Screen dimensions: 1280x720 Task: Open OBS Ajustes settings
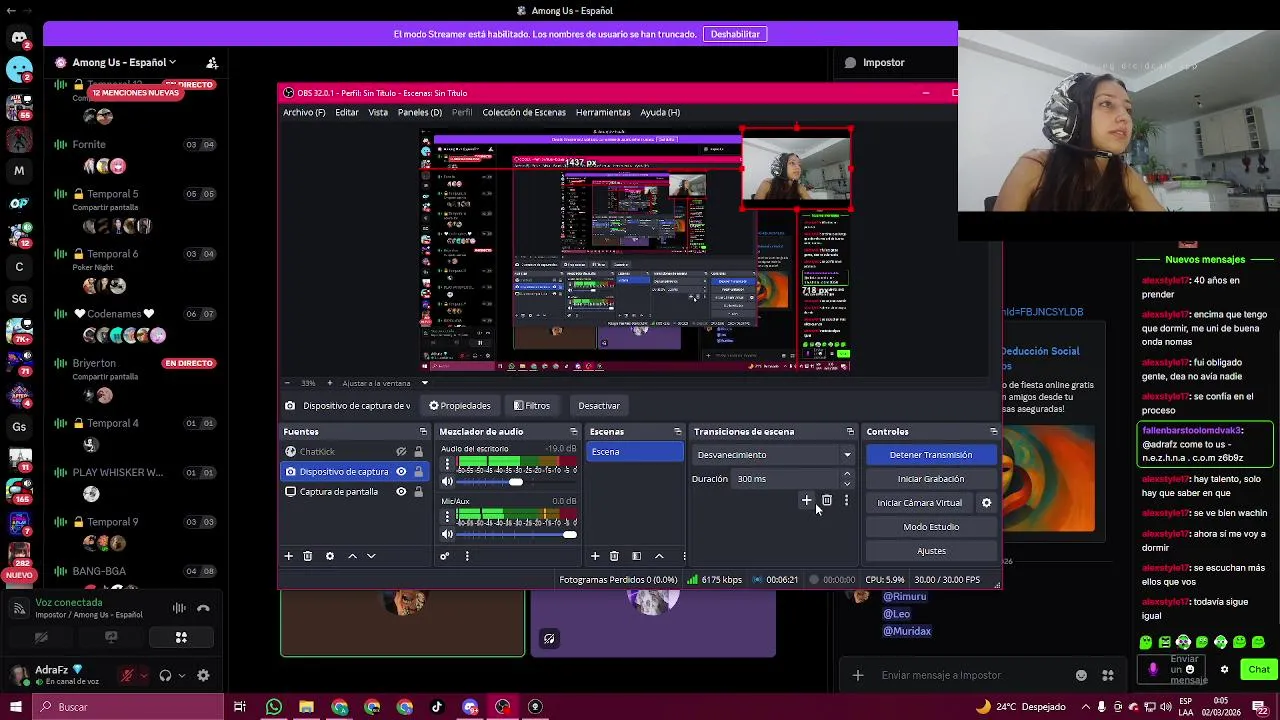point(931,551)
